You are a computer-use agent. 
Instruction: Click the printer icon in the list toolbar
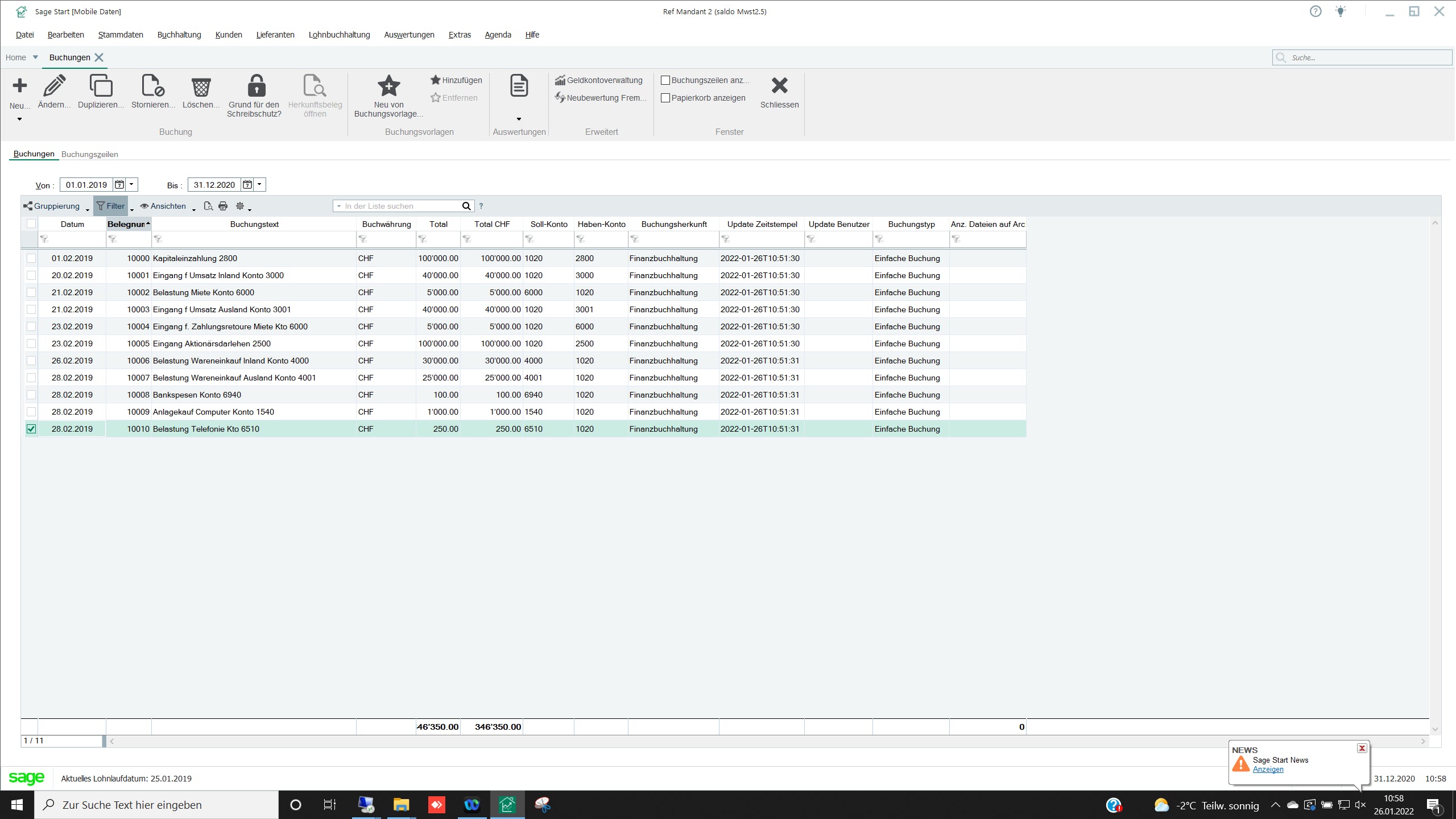pos(223,206)
